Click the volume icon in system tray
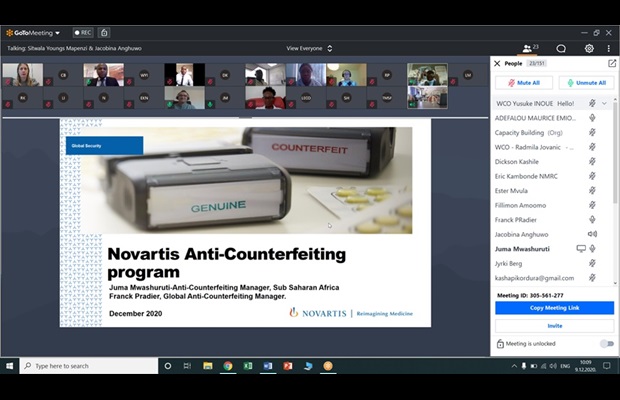The image size is (620, 400). pos(553,366)
